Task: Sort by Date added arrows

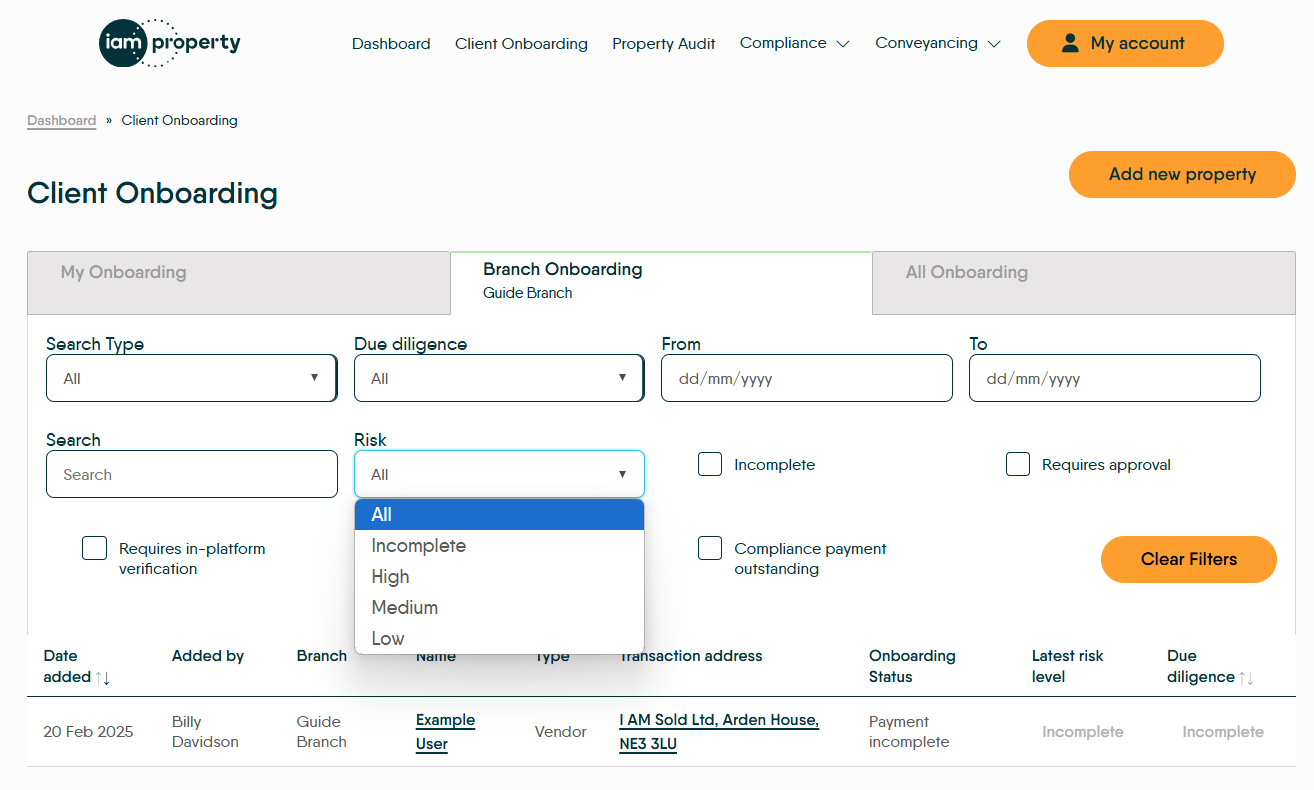Action: pos(103,678)
